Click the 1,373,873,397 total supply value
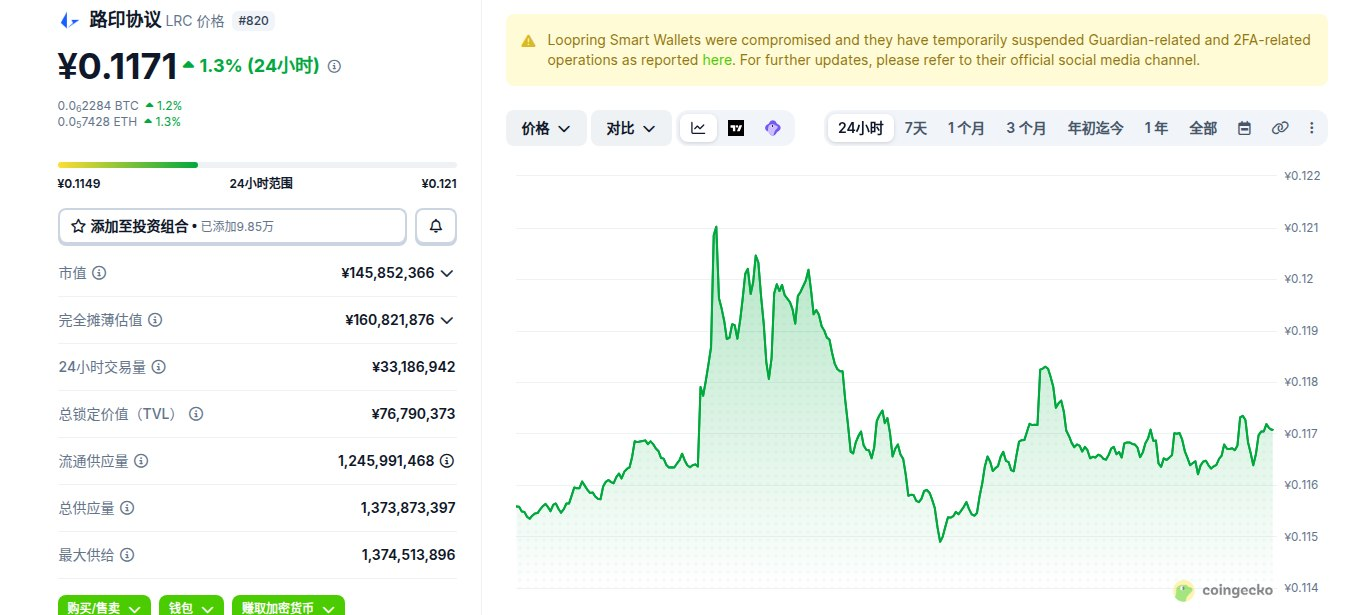 tap(408, 508)
